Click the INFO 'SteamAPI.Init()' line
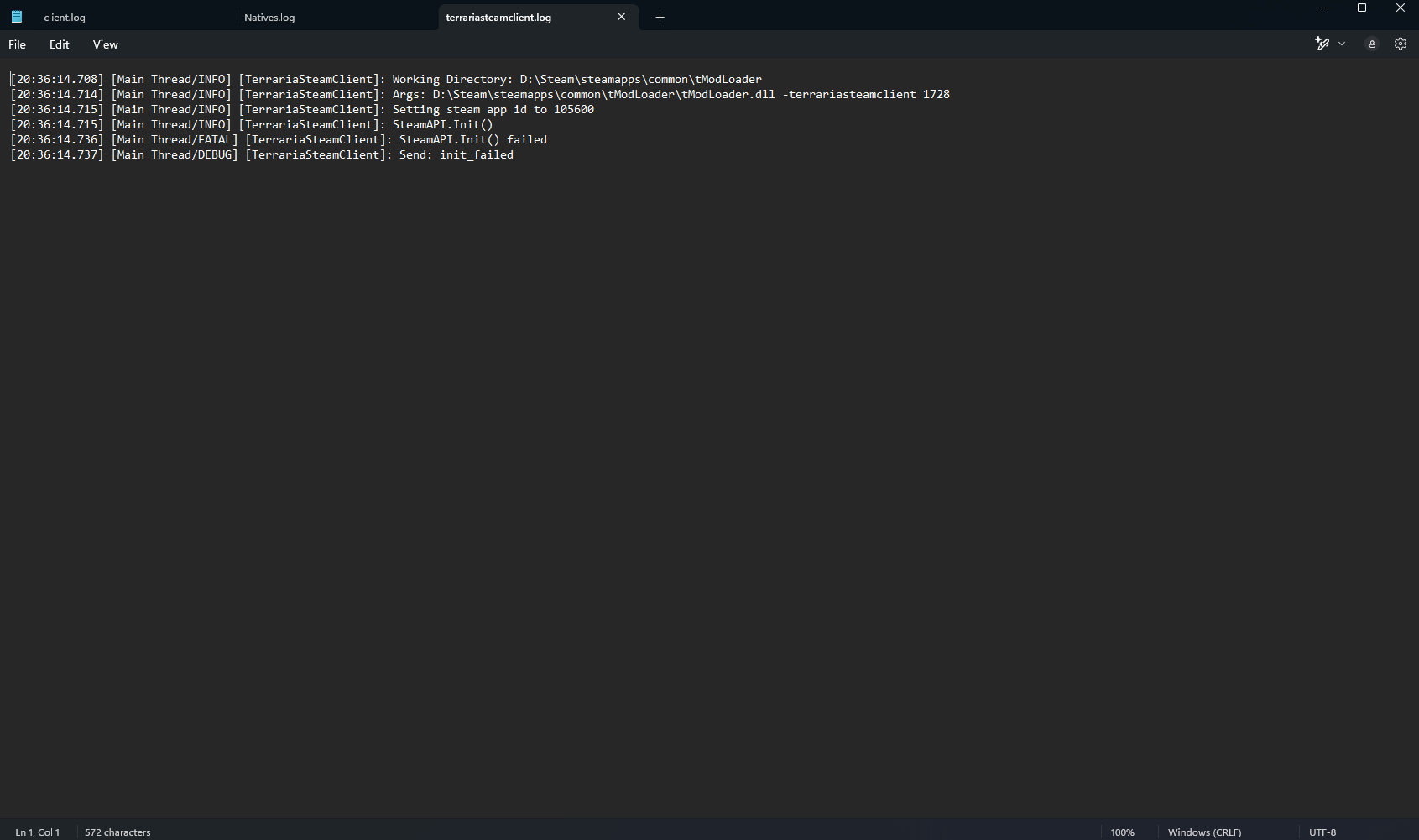Image resolution: width=1419 pixels, height=840 pixels. (x=252, y=124)
